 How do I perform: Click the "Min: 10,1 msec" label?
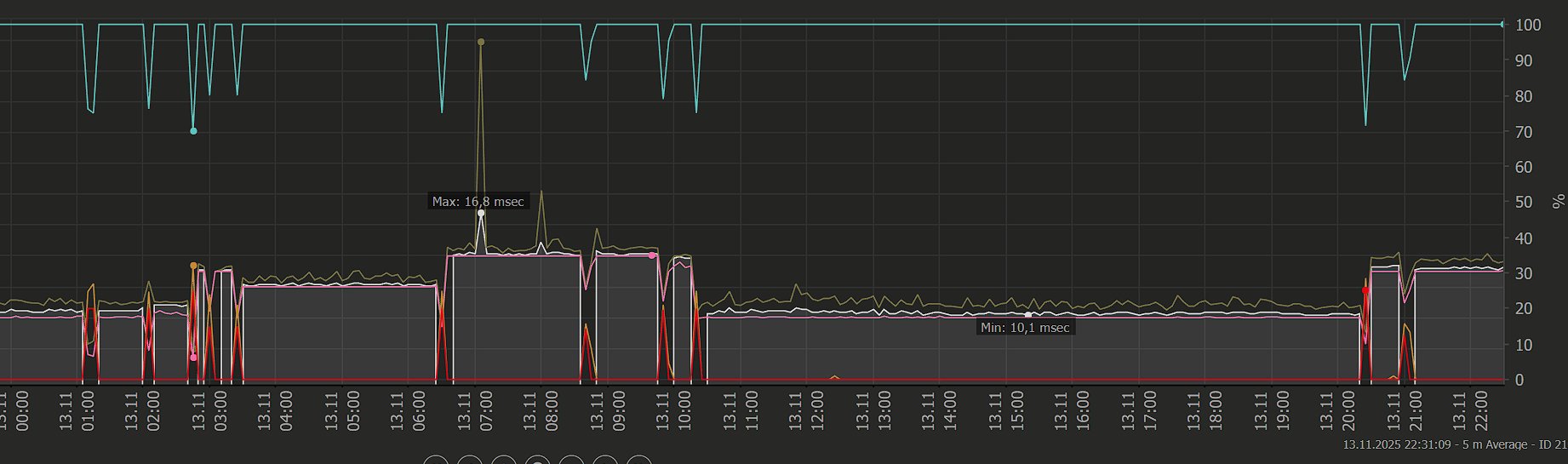(x=1025, y=328)
